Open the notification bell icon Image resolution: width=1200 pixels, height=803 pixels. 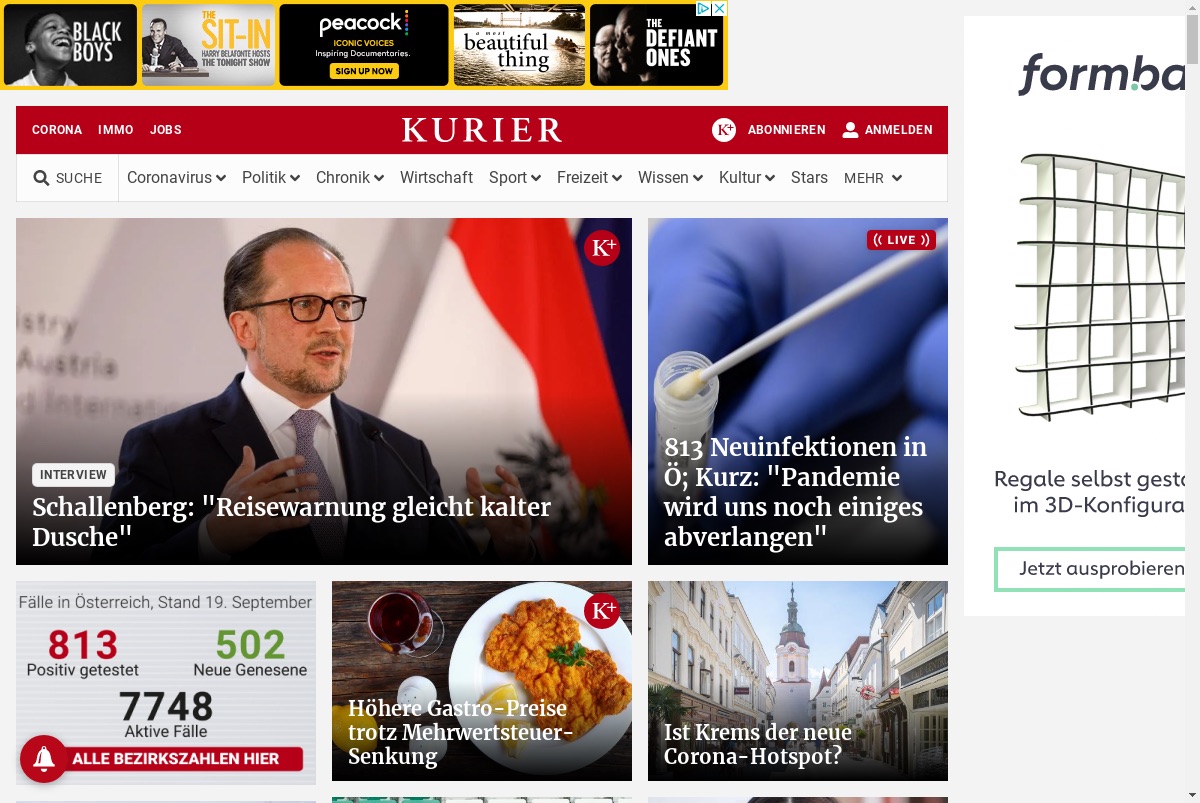click(43, 759)
